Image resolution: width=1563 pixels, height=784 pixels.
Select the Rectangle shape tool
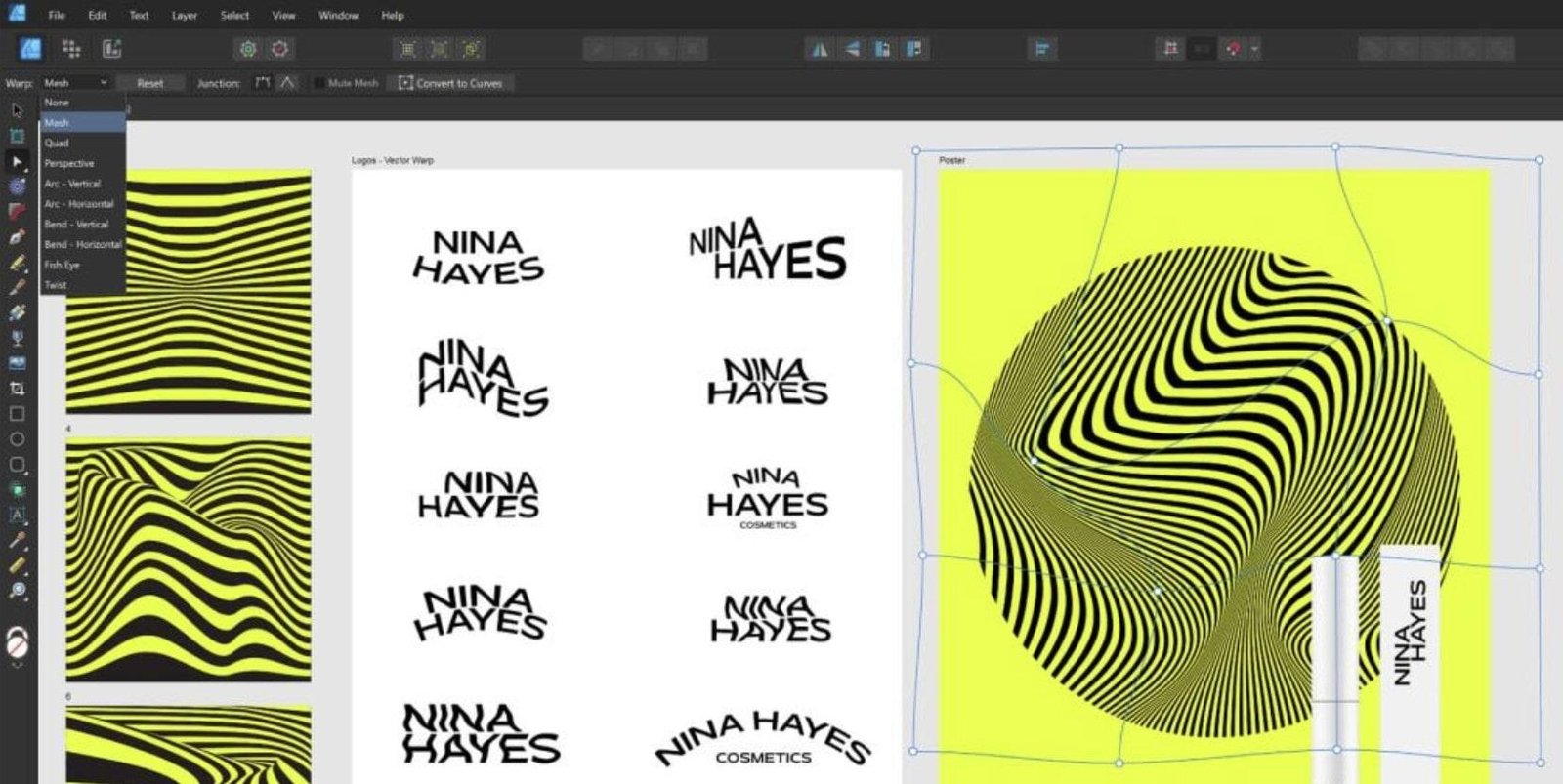click(x=17, y=414)
